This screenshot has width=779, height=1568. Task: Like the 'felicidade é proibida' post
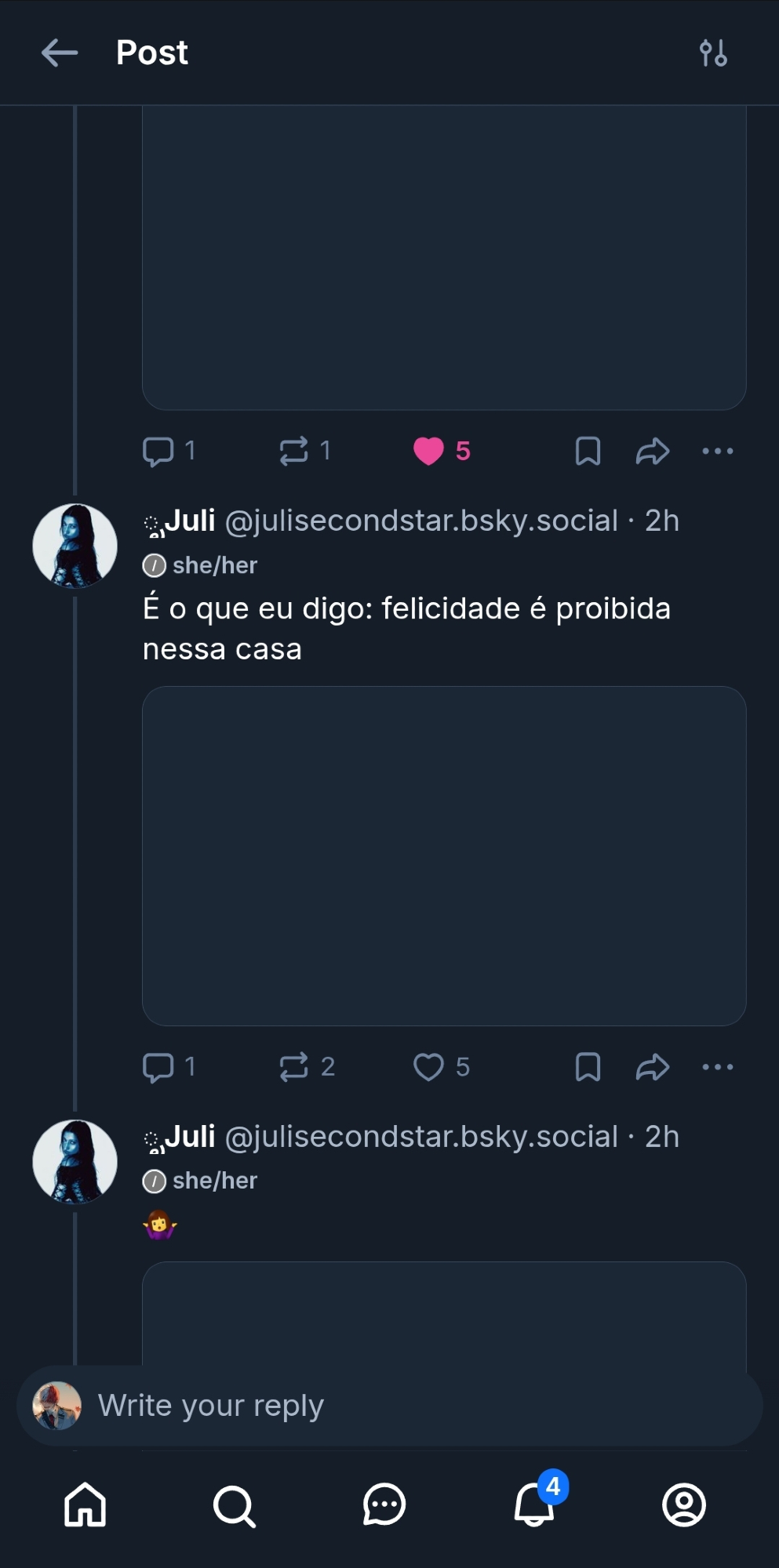(428, 1067)
